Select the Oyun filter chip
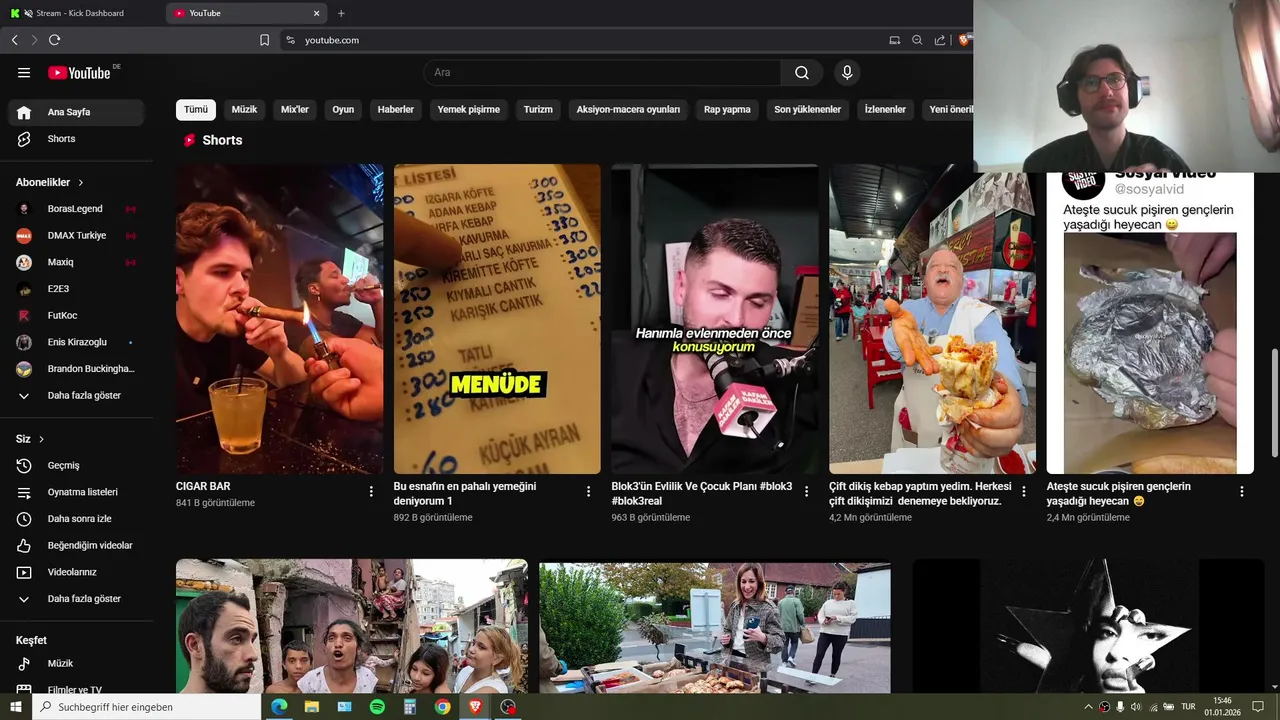 343,110
